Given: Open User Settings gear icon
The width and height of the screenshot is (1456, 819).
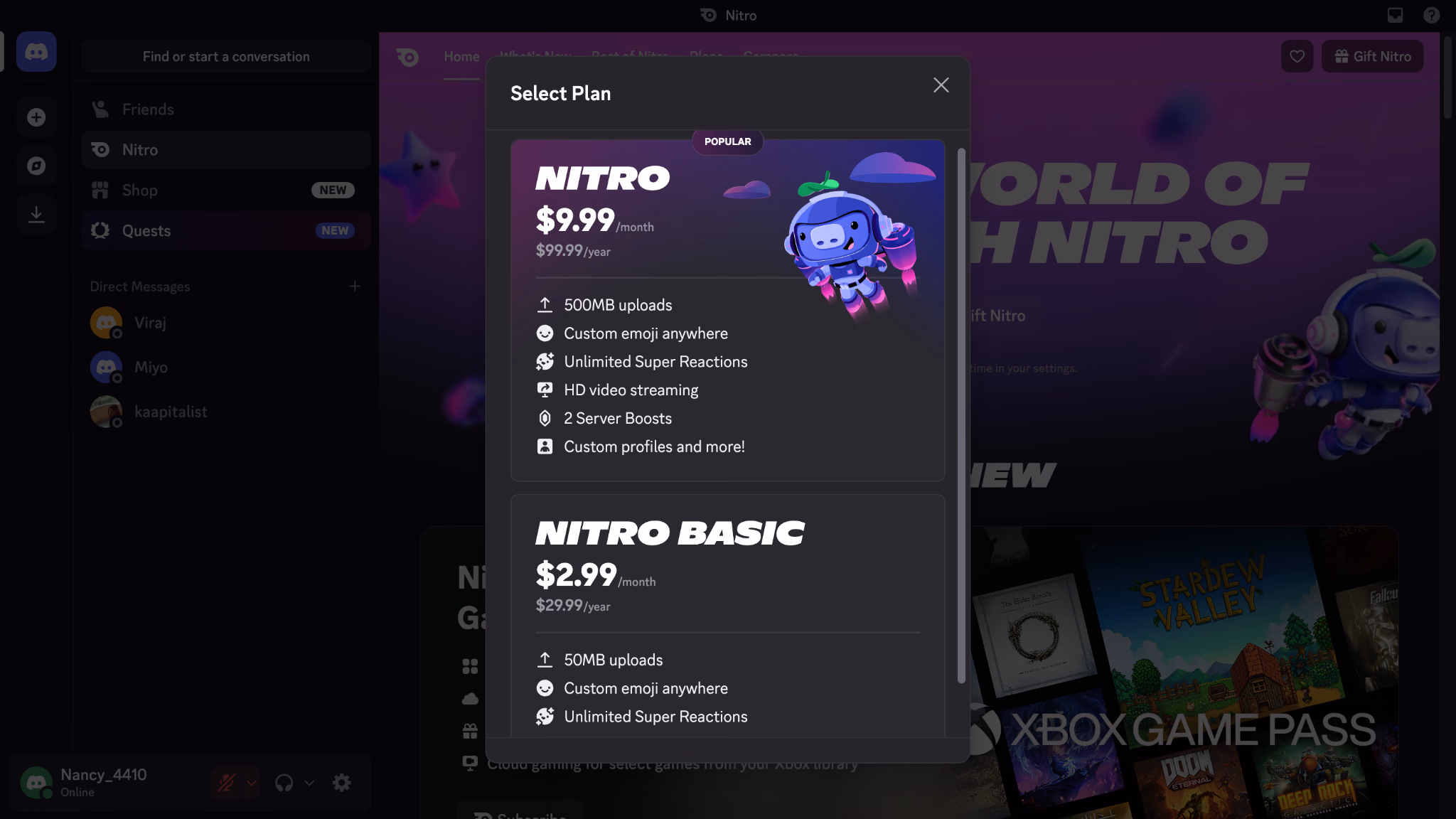Looking at the screenshot, I should tap(342, 783).
